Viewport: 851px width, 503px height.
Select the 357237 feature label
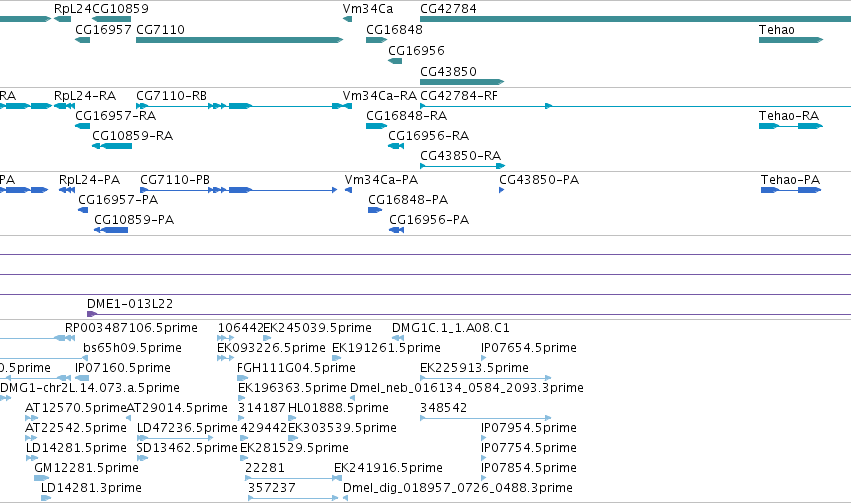coord(272,488)
